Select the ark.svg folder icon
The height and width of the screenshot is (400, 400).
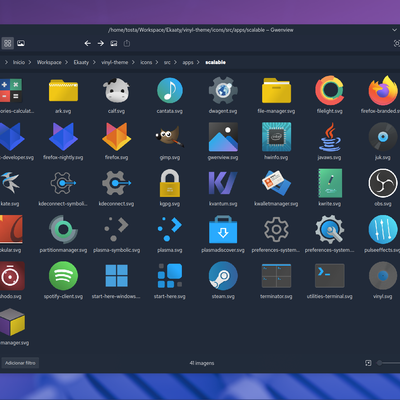63,90
